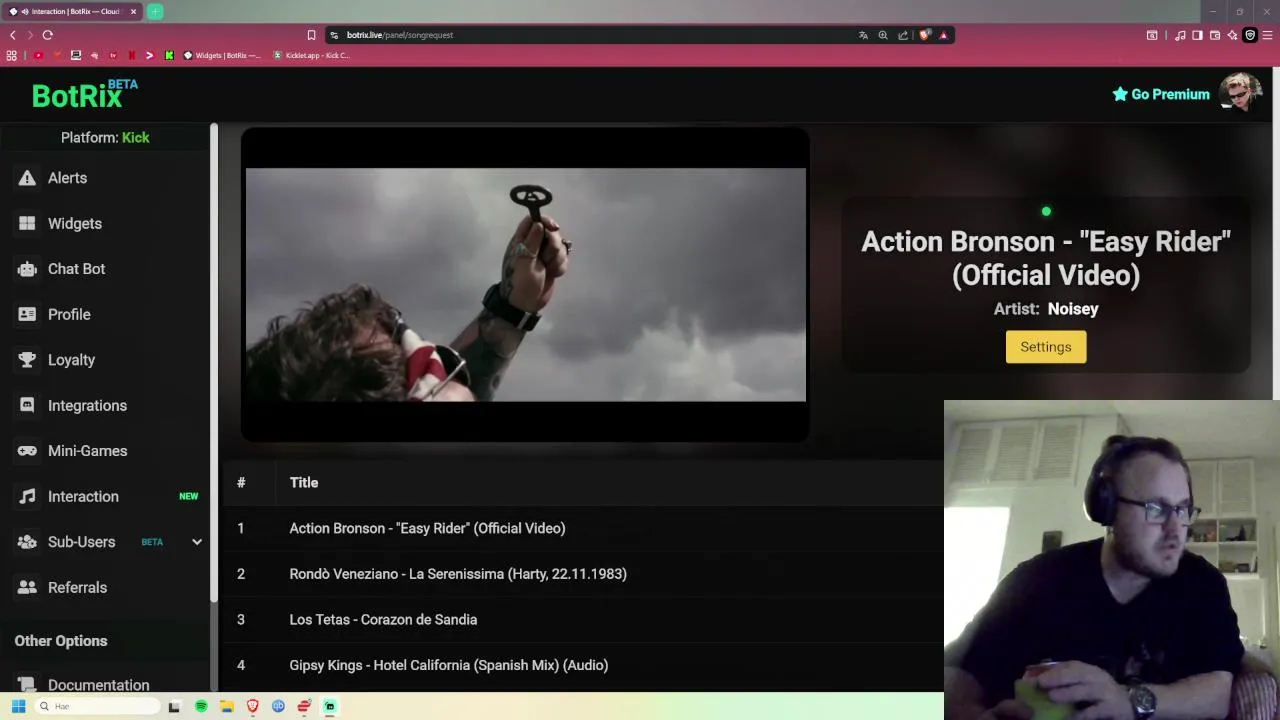Open the Widgets sidebar page
The height and width of the screenshot is (720, 1280).
click(x=75, y=223)
